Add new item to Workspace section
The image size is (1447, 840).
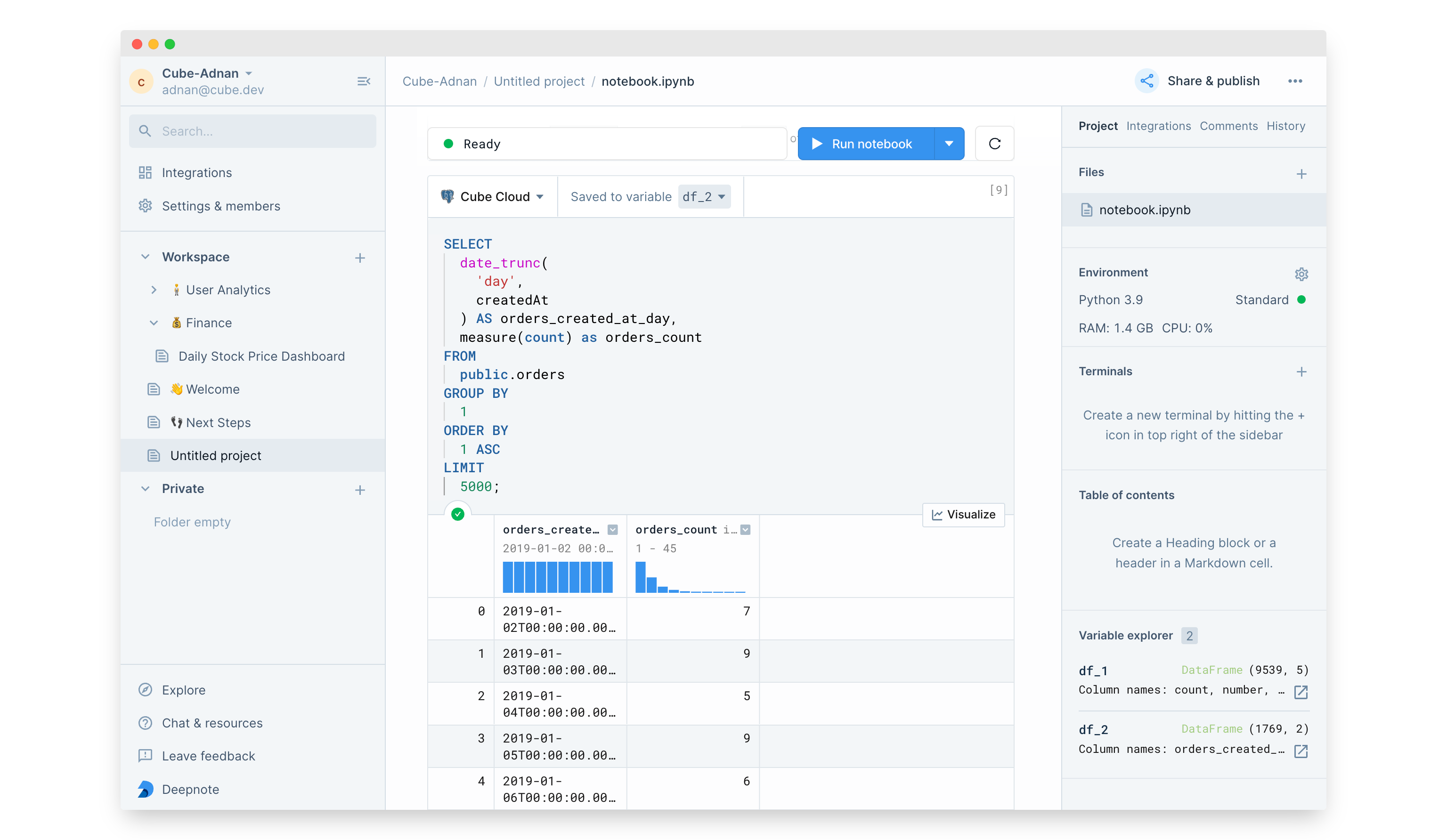point(360,258)
